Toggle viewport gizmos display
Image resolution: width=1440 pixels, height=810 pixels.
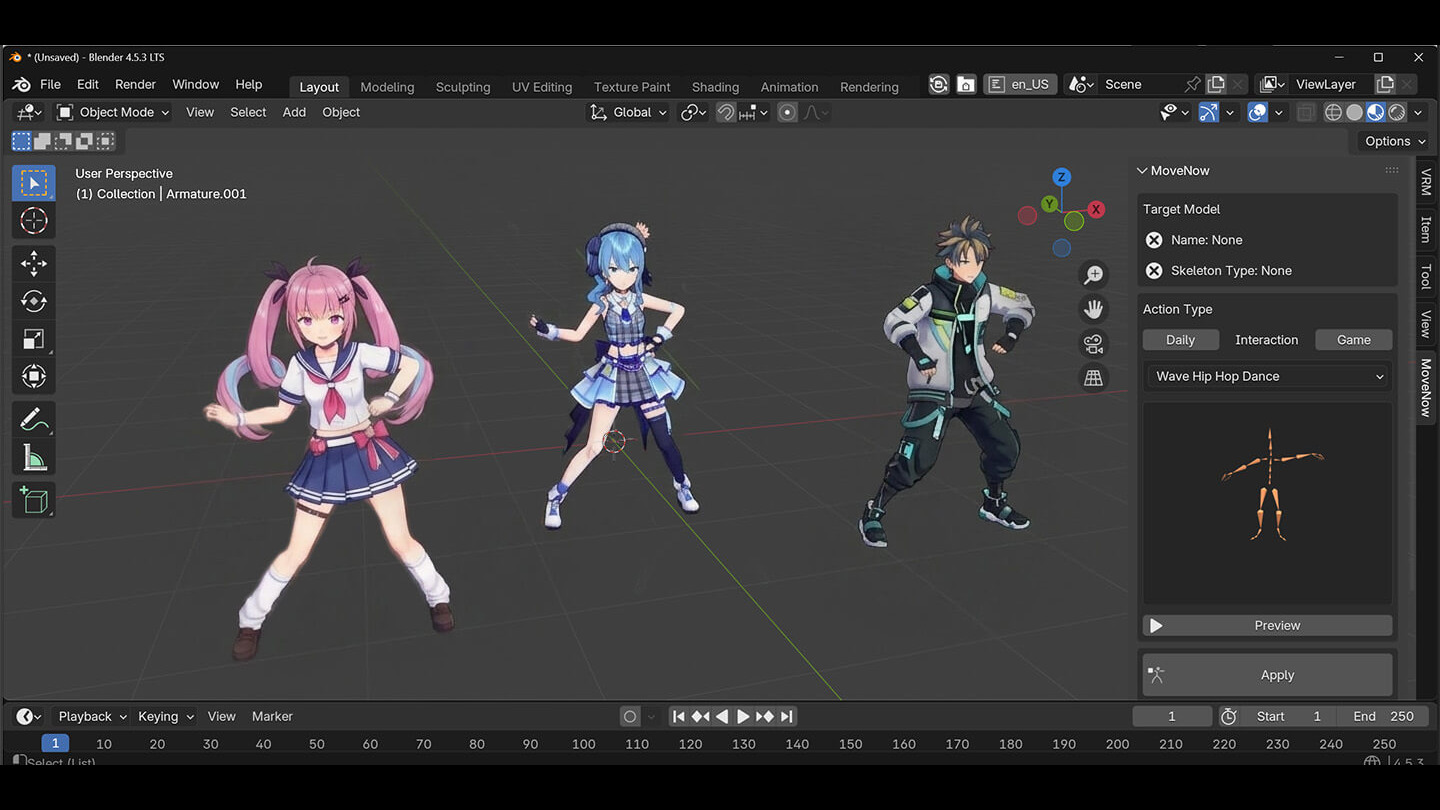click(x=1209, y=112)
